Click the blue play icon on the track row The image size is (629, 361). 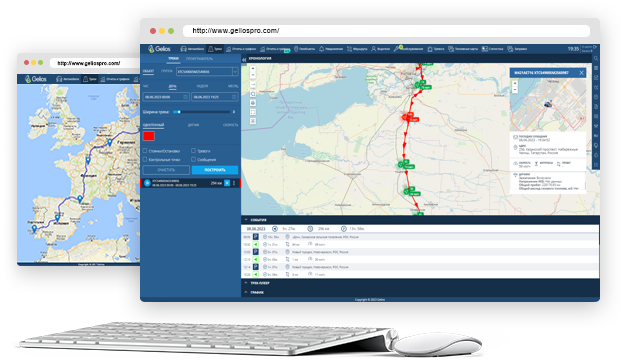click(x=147, y=183)
